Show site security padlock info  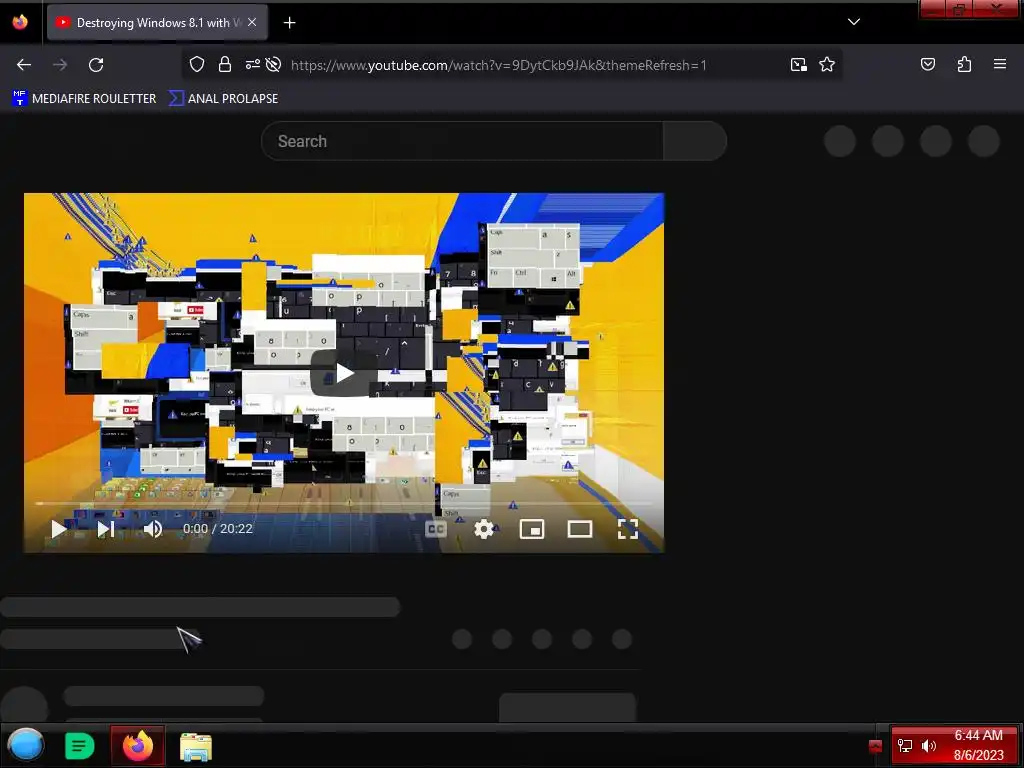tap(225, 64)
